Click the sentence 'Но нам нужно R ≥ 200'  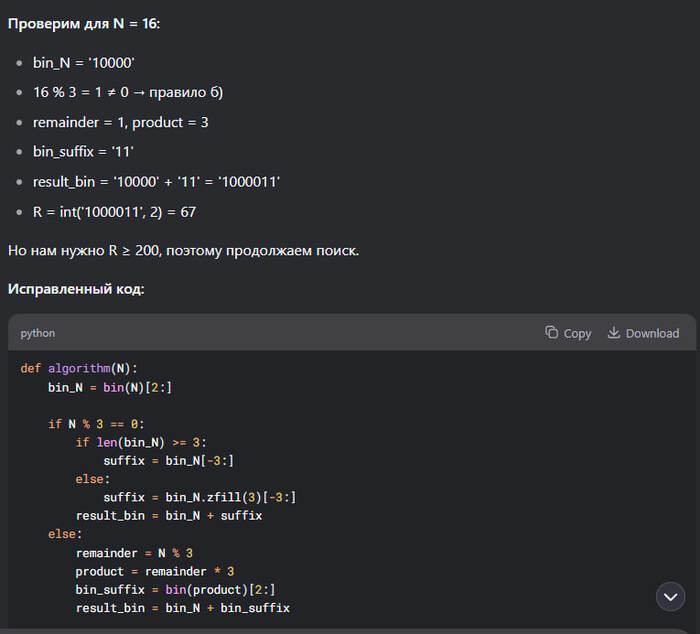coord(183,249)
